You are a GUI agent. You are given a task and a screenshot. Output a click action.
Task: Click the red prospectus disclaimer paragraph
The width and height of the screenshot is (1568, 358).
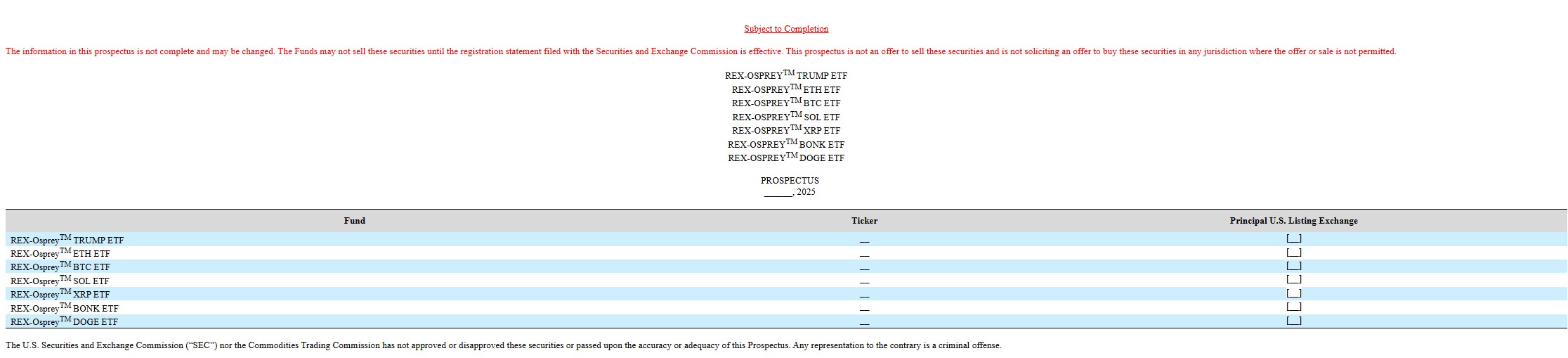700,51
